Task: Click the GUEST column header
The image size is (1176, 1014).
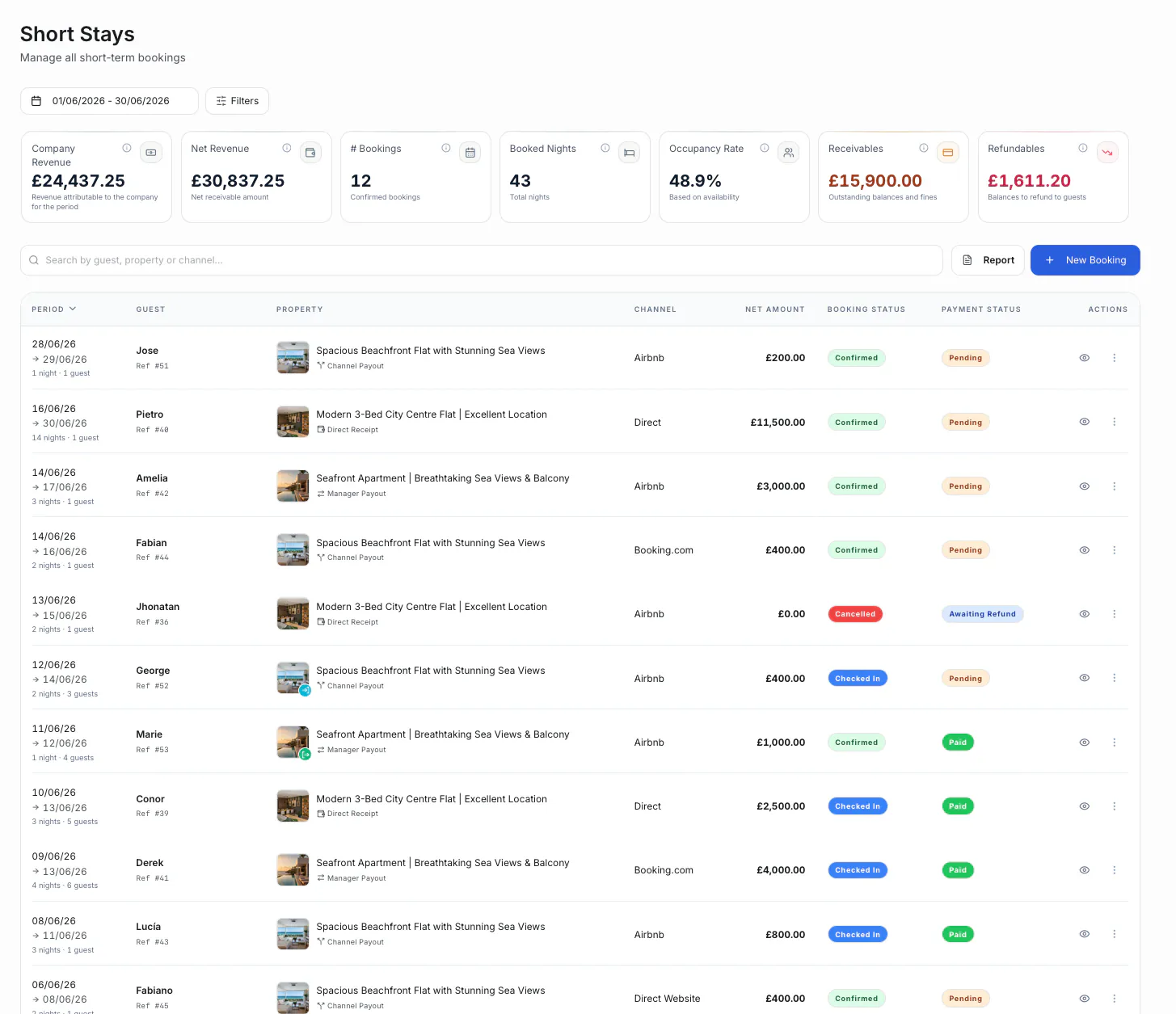Action: coord(150,309)
